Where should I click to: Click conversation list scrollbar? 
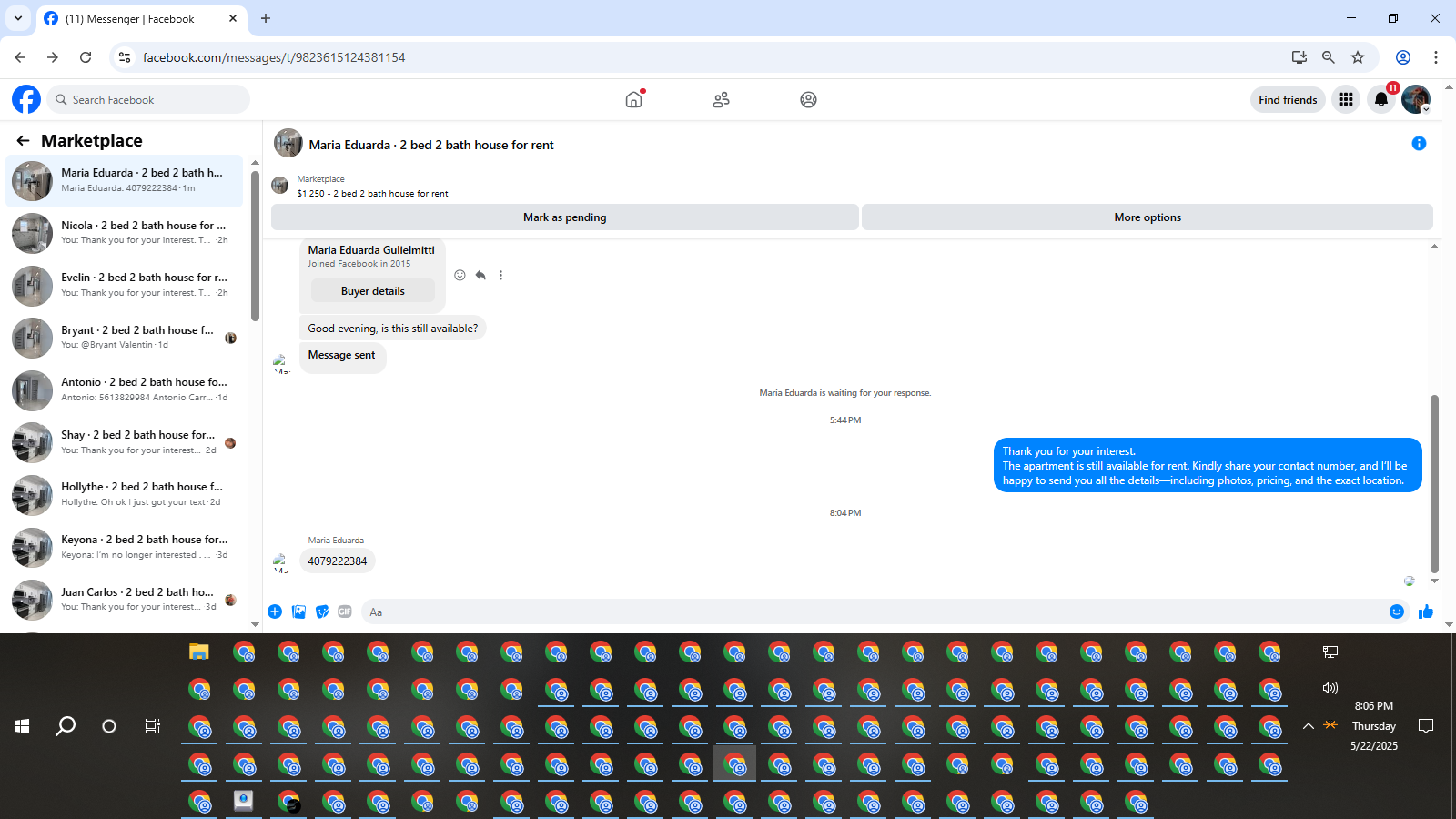(x=255, y=246)
